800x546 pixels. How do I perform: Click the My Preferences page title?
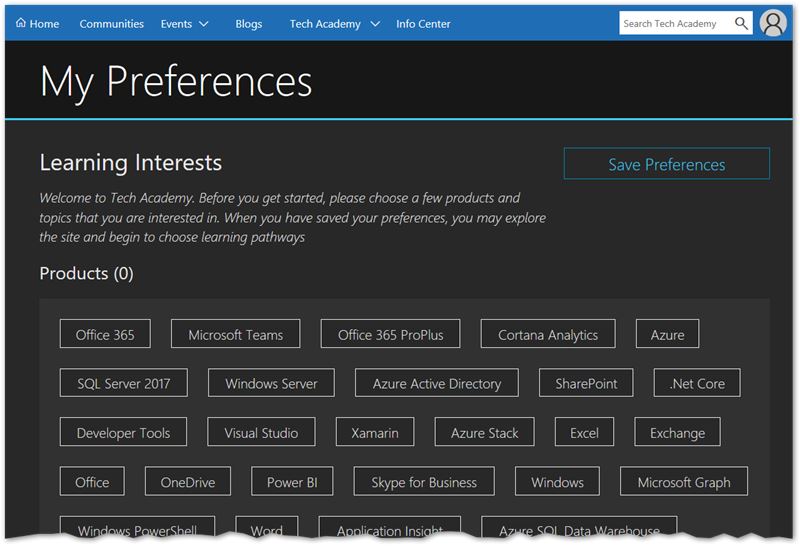(x=176, y=82)
